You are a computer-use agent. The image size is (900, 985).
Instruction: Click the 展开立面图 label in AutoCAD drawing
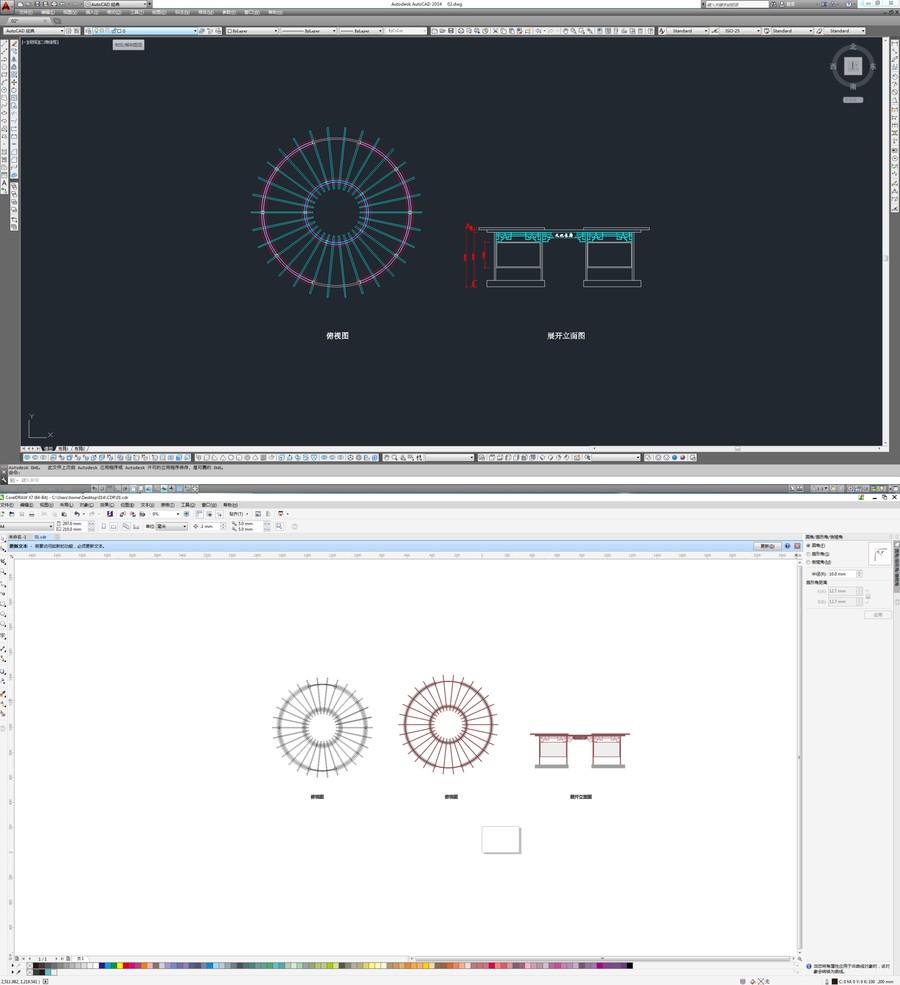coord(566,335)
